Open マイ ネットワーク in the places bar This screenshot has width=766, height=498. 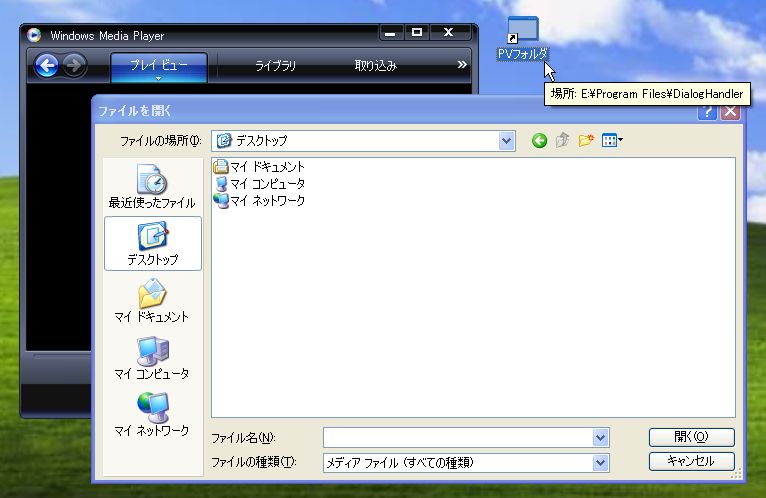pos(152,414)
